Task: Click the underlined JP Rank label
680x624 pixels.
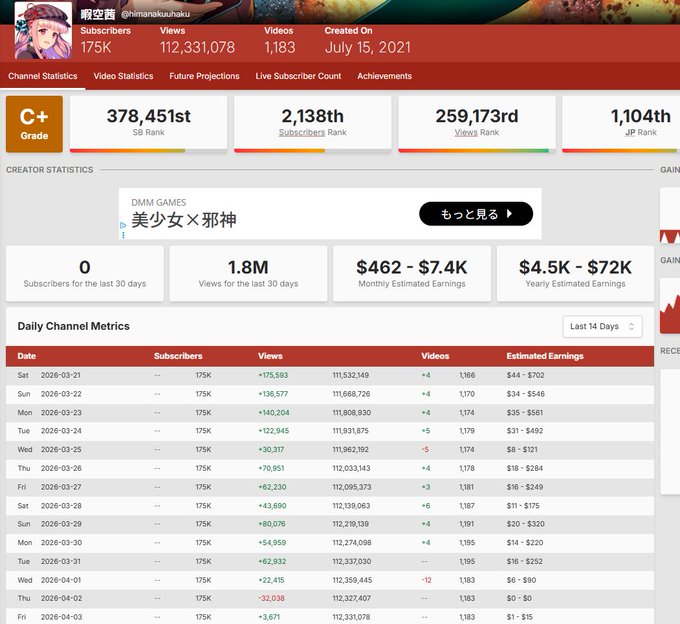Action: [x=630, y=132]
